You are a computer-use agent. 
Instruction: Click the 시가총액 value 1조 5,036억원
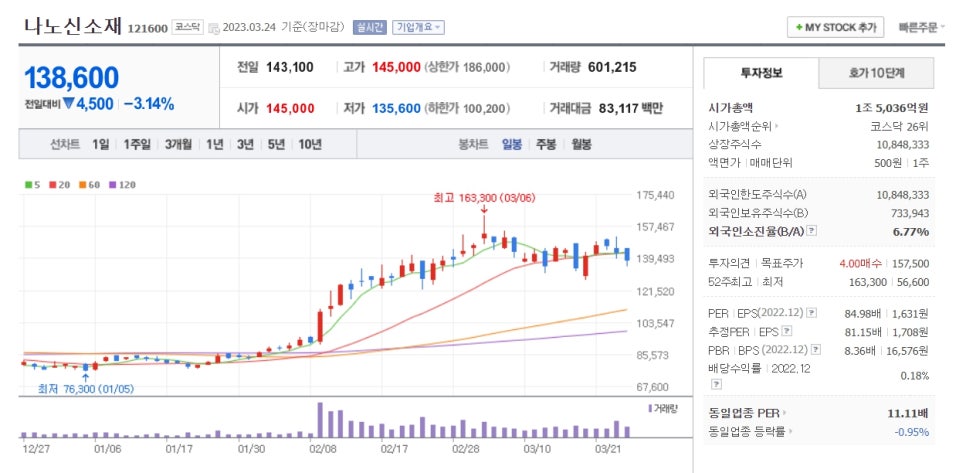[892, 107]
